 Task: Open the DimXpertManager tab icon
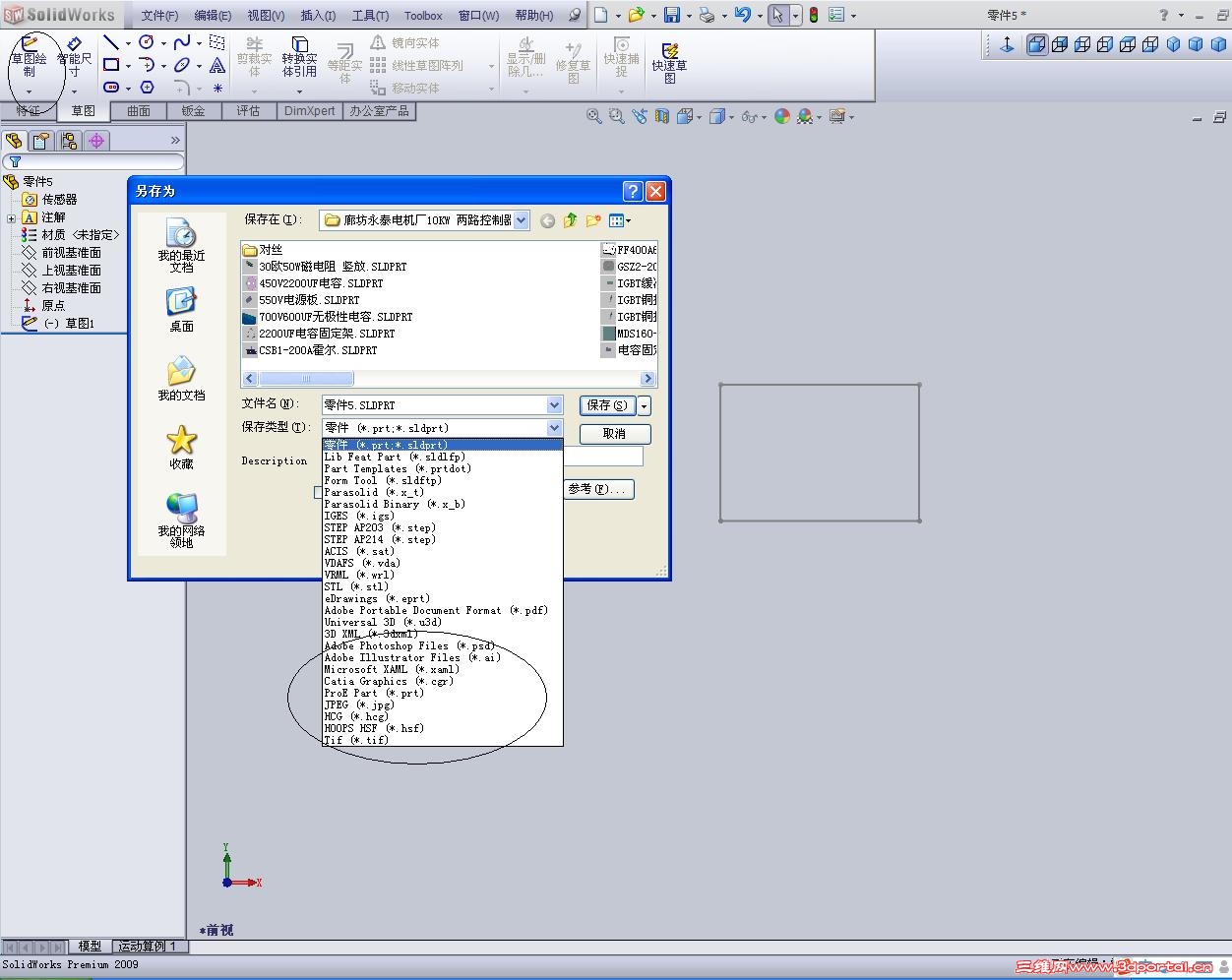coord(96,141)
